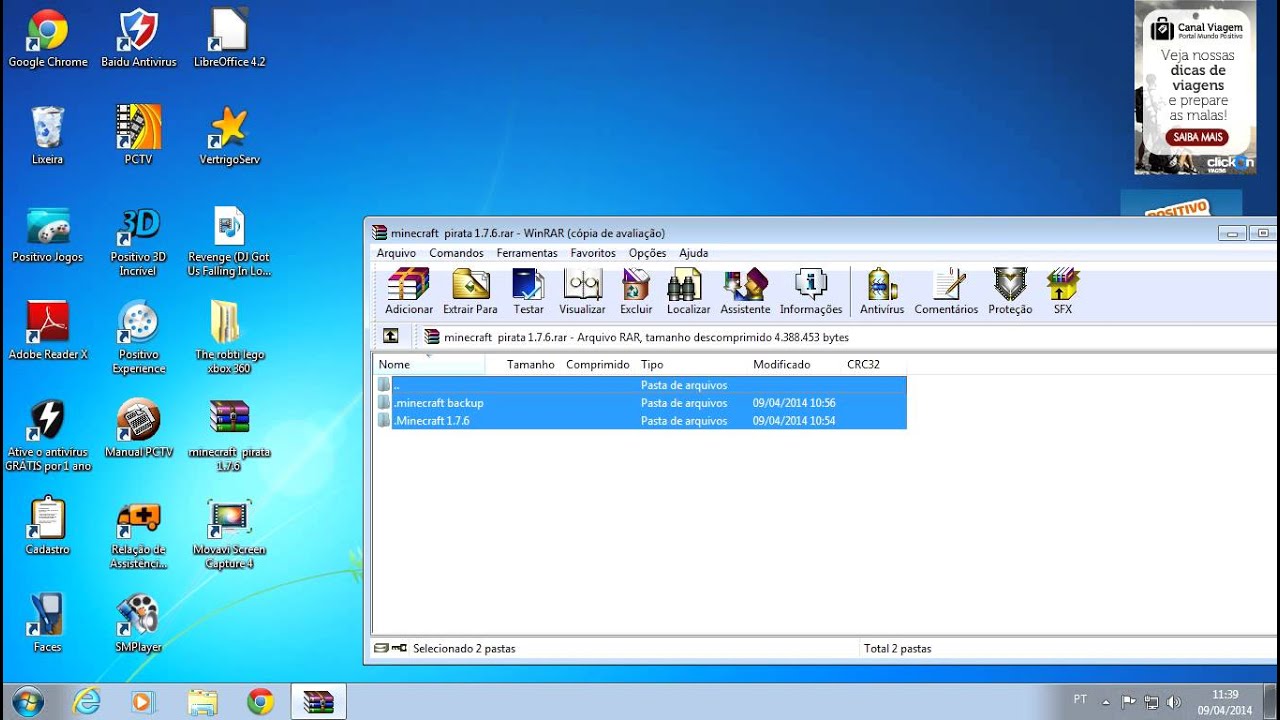Click the archive path address bar

coord(845,337)
